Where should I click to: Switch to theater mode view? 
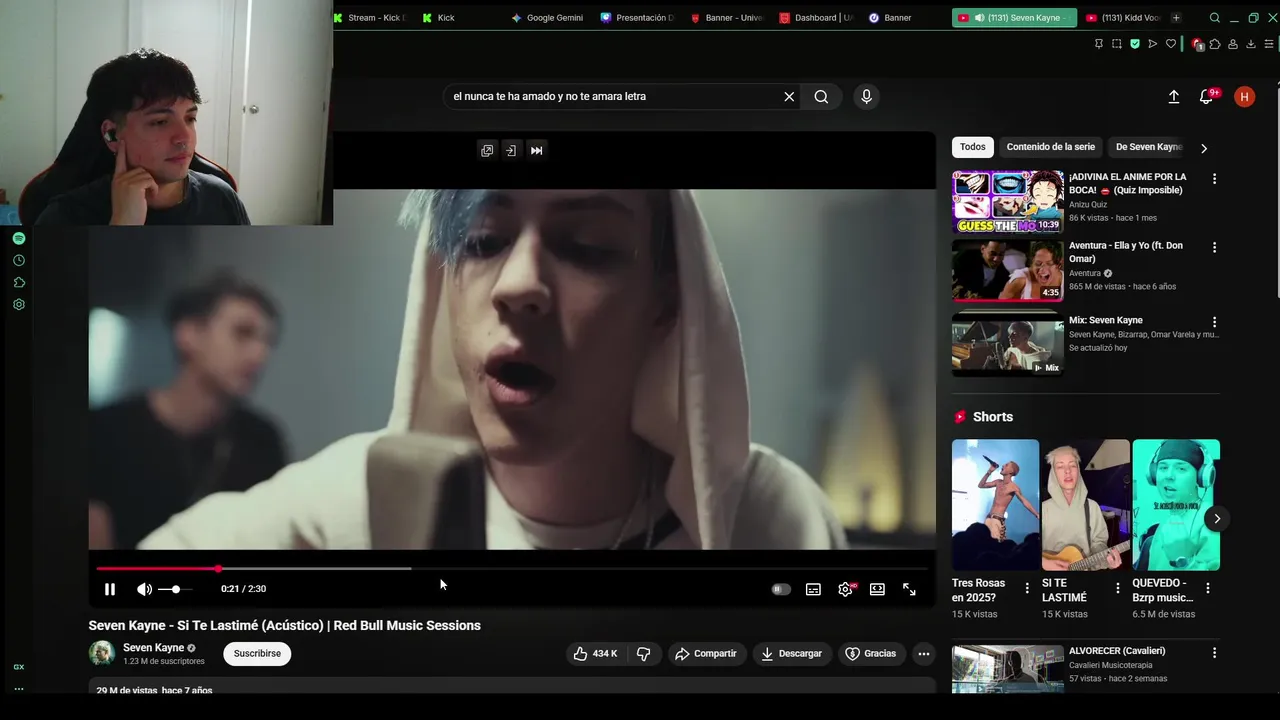pos(877,589)
